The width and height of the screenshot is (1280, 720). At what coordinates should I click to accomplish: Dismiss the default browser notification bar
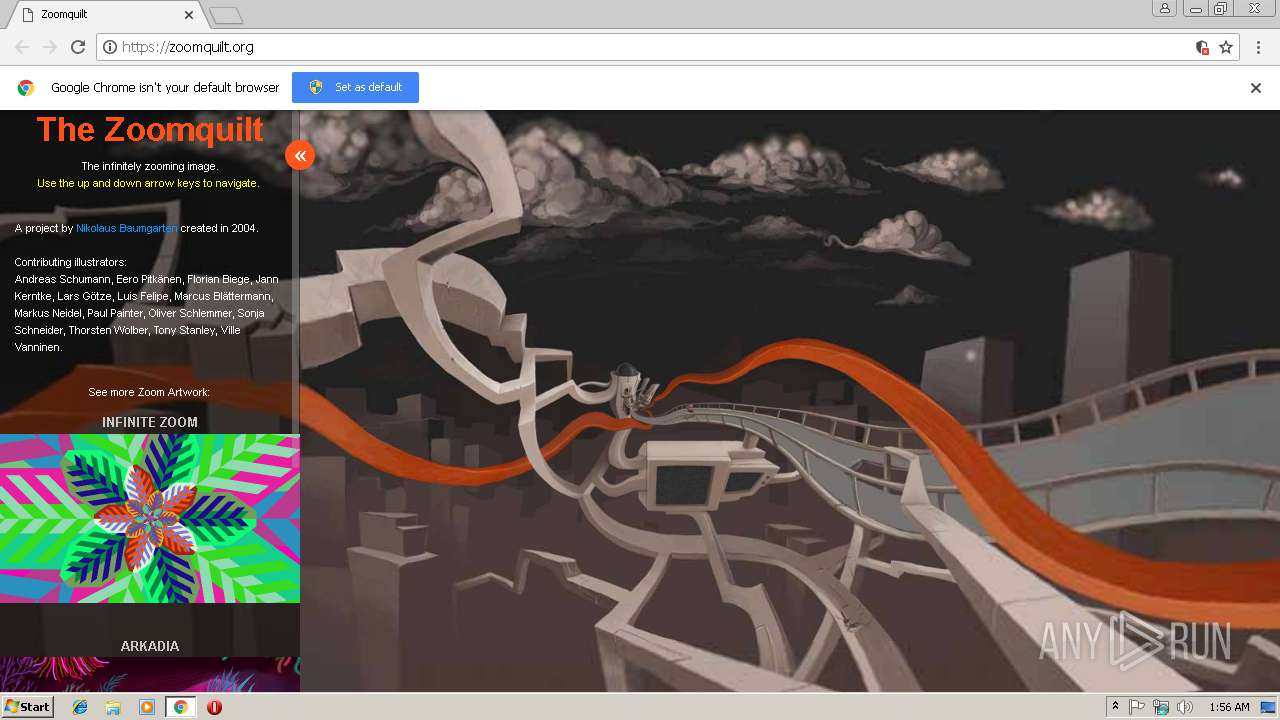coord(1256,88)
